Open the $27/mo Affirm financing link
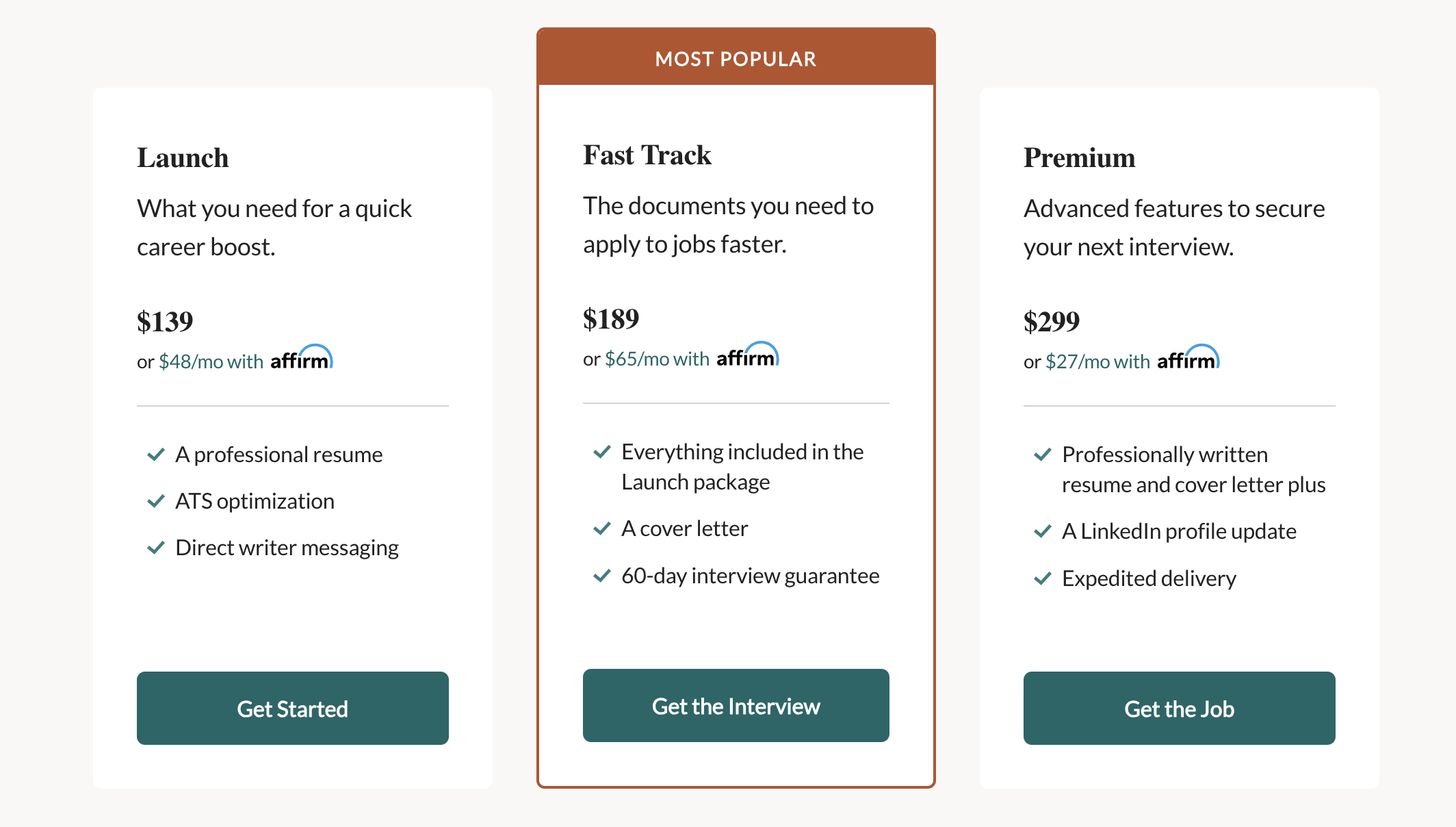Screen dimensions: 1456x827 [x=1097, y=361]
